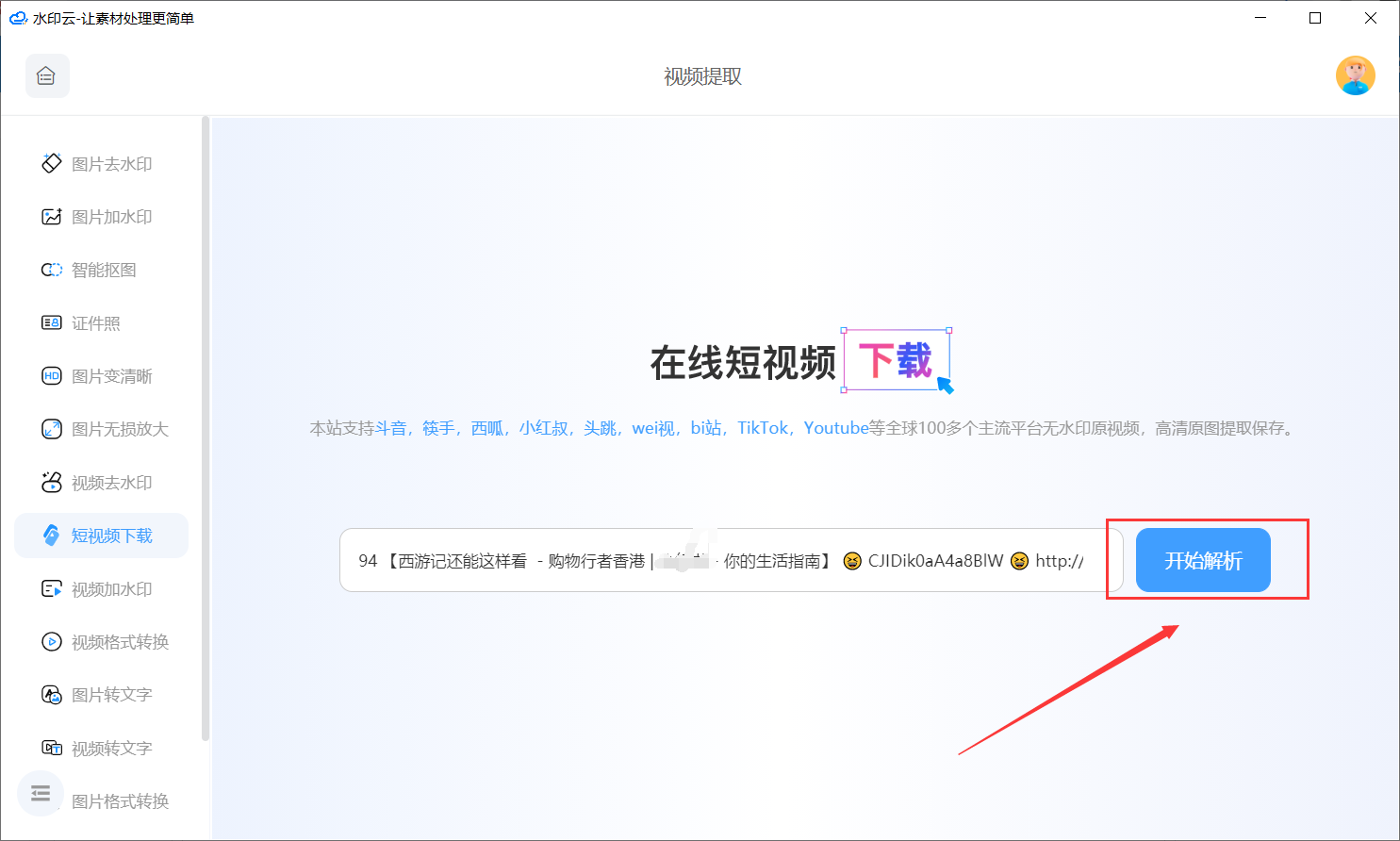Image resolution: width=1400 pixels, height=841 pixels.
Task: Click the 短视频下载 blue icon
Action: pos(52,536)
